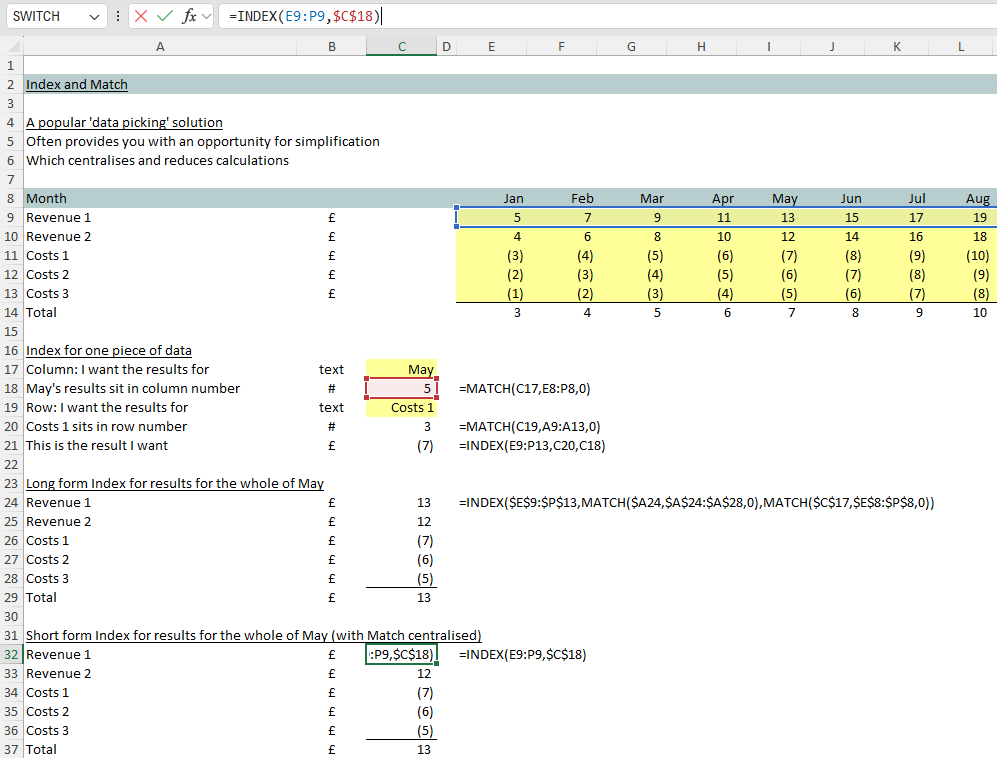Expand the Name Box dropdown showing SWITCH
Viewport: 997px width, 758px height.
point(95,16)
